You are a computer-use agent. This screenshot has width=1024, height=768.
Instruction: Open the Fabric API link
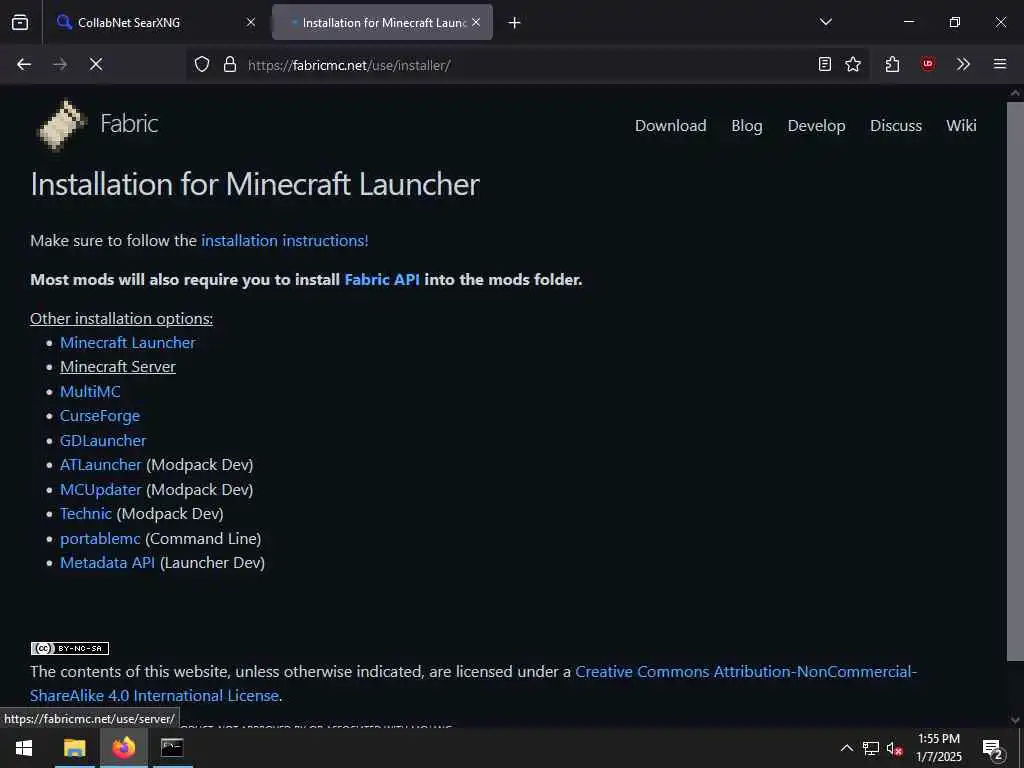[382, 280]
